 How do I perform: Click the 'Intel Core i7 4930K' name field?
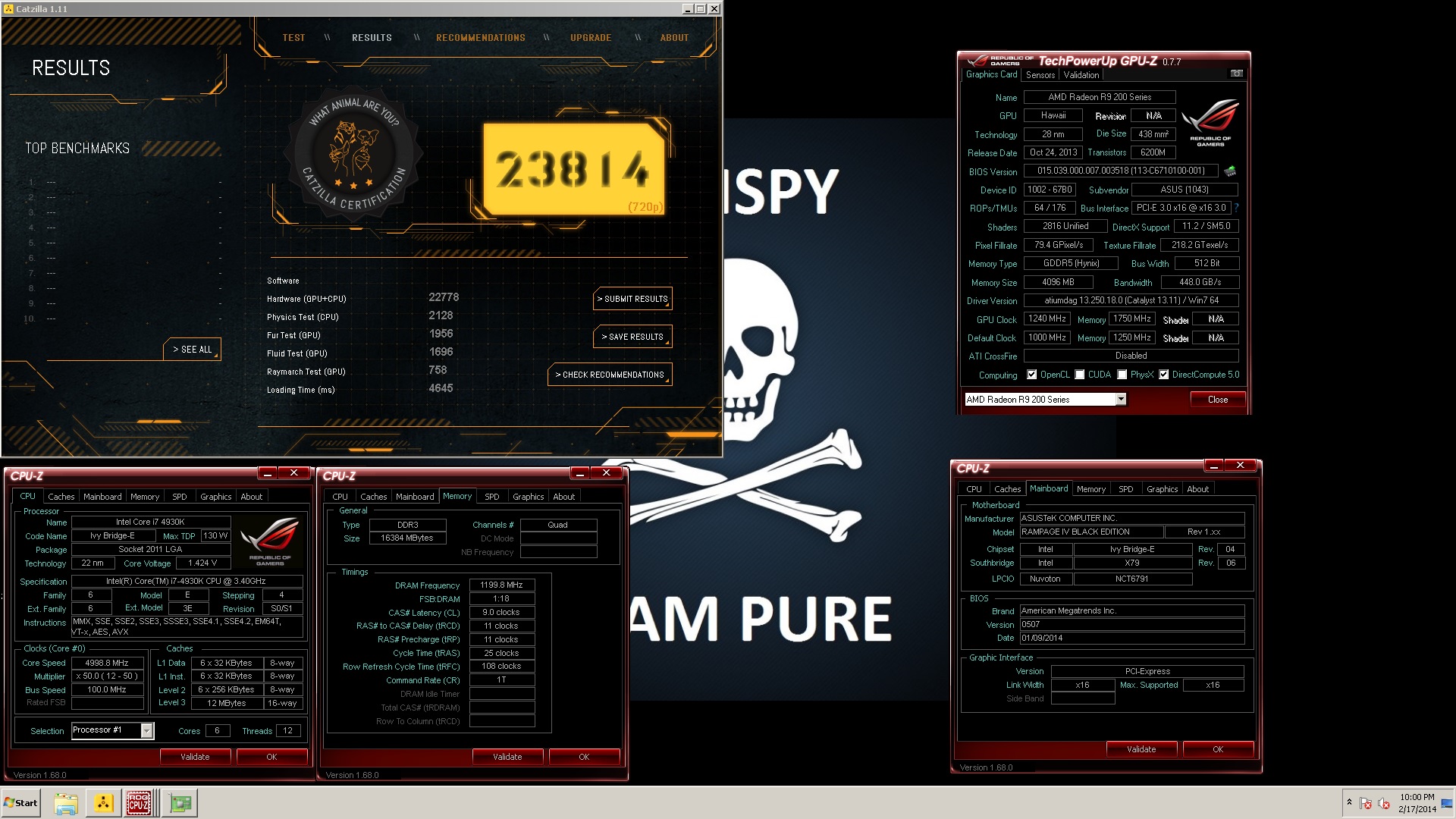[x=150, y=522]
